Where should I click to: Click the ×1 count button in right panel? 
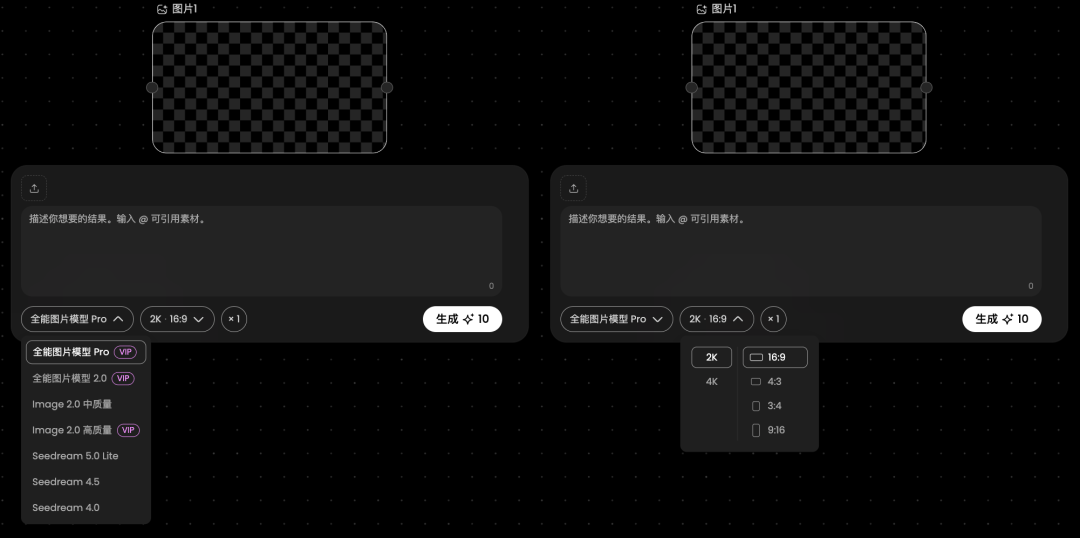click(x=773, y=319)
